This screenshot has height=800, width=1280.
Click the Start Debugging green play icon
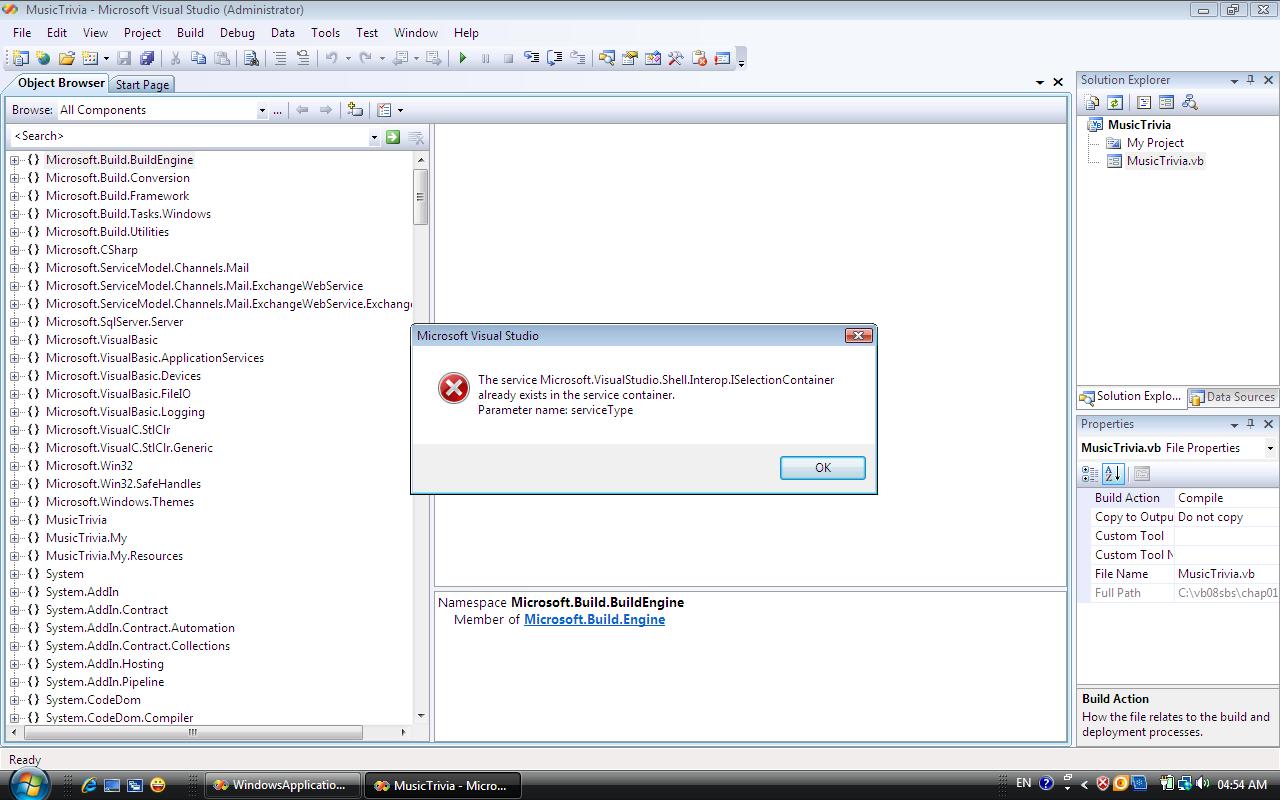pyautogui.click(x=463, y=58)
